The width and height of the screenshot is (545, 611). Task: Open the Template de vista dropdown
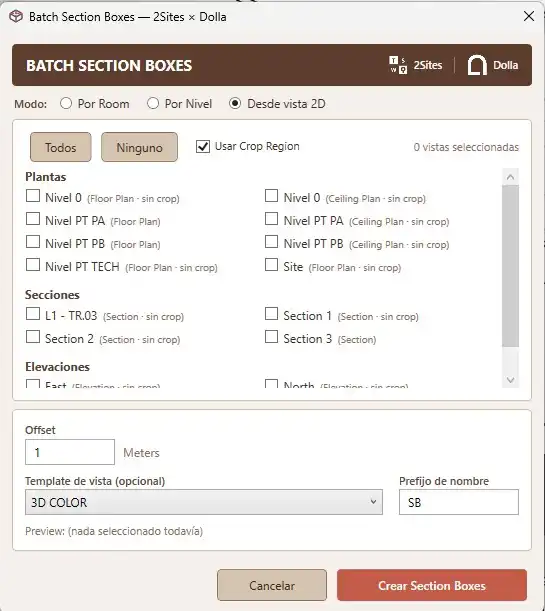(x=204, y=502)
